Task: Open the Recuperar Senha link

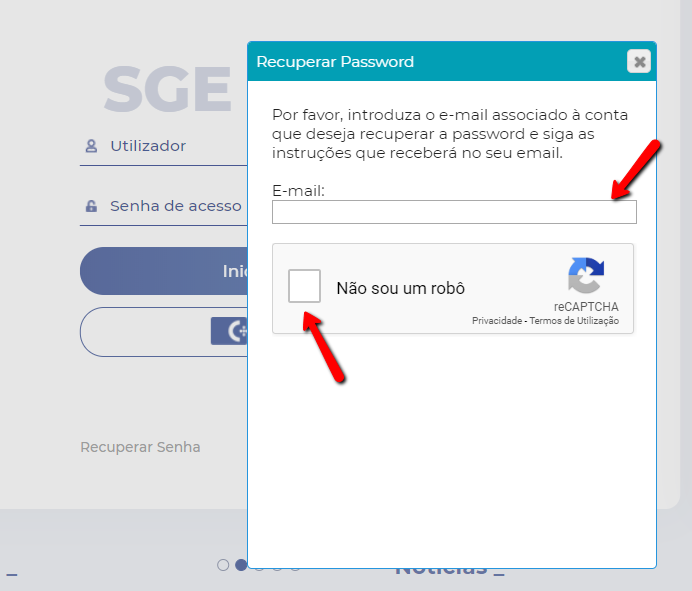Action: 140,447
